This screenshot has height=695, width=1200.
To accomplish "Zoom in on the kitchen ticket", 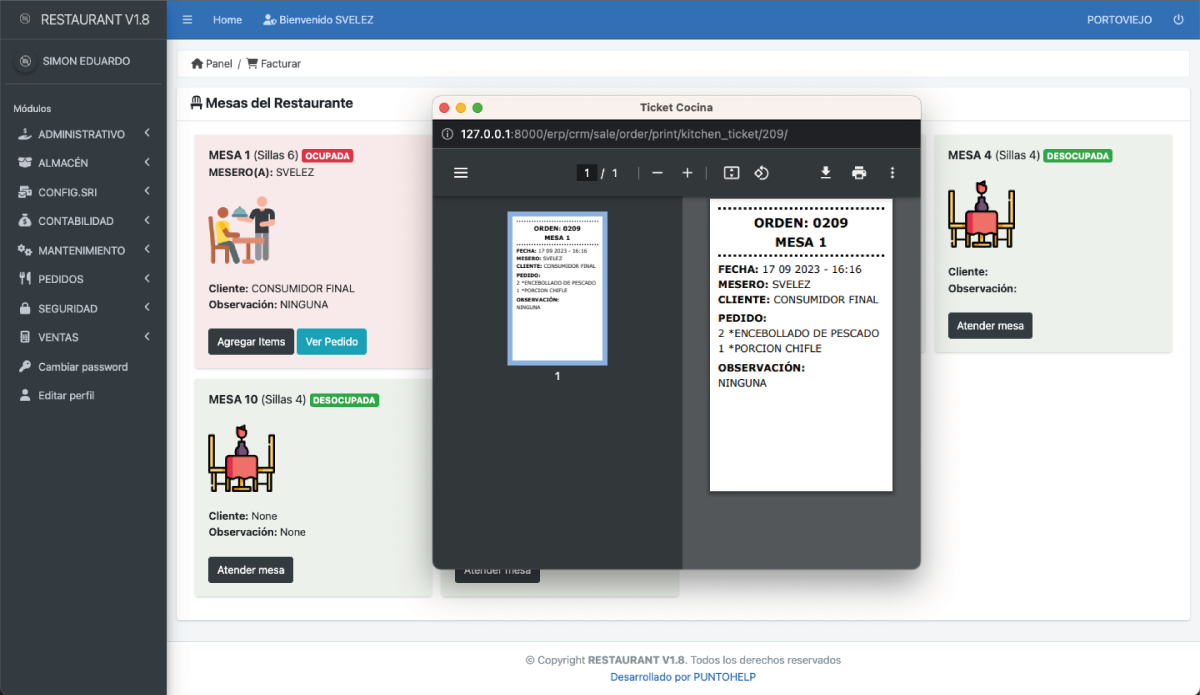I will click(x=687, y=173).
